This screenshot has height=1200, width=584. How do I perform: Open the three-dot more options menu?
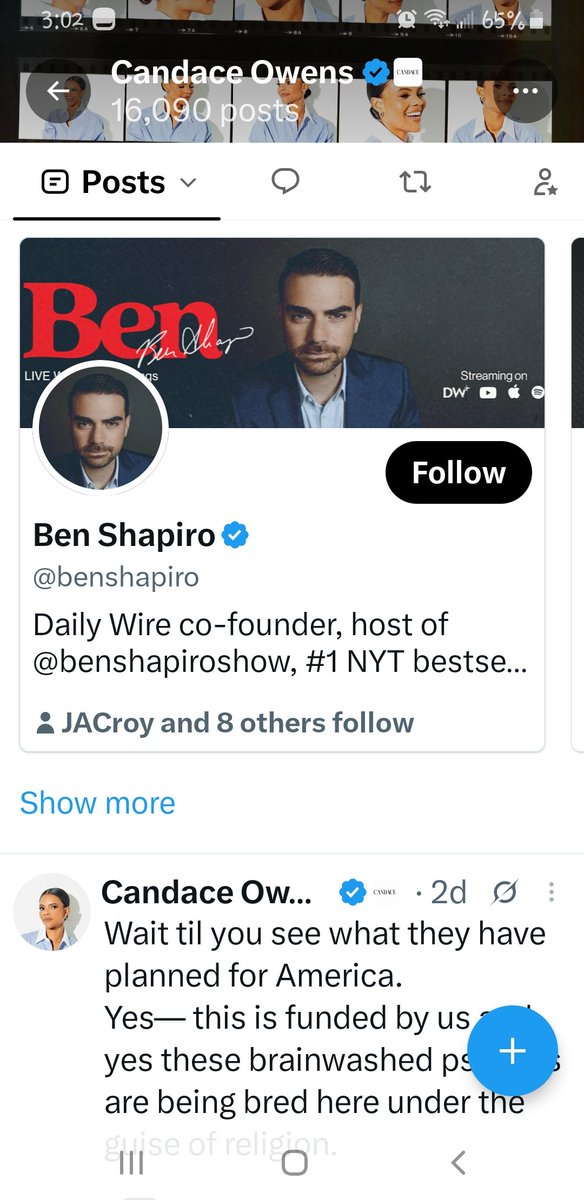pos(525,91)
